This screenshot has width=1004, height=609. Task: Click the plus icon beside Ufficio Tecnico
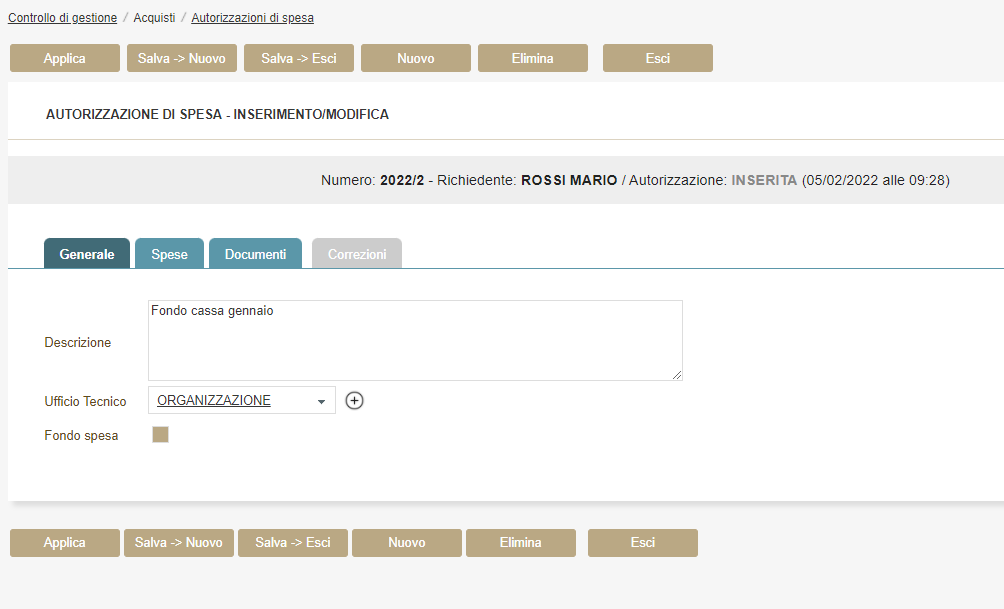[x=355, y=401]
